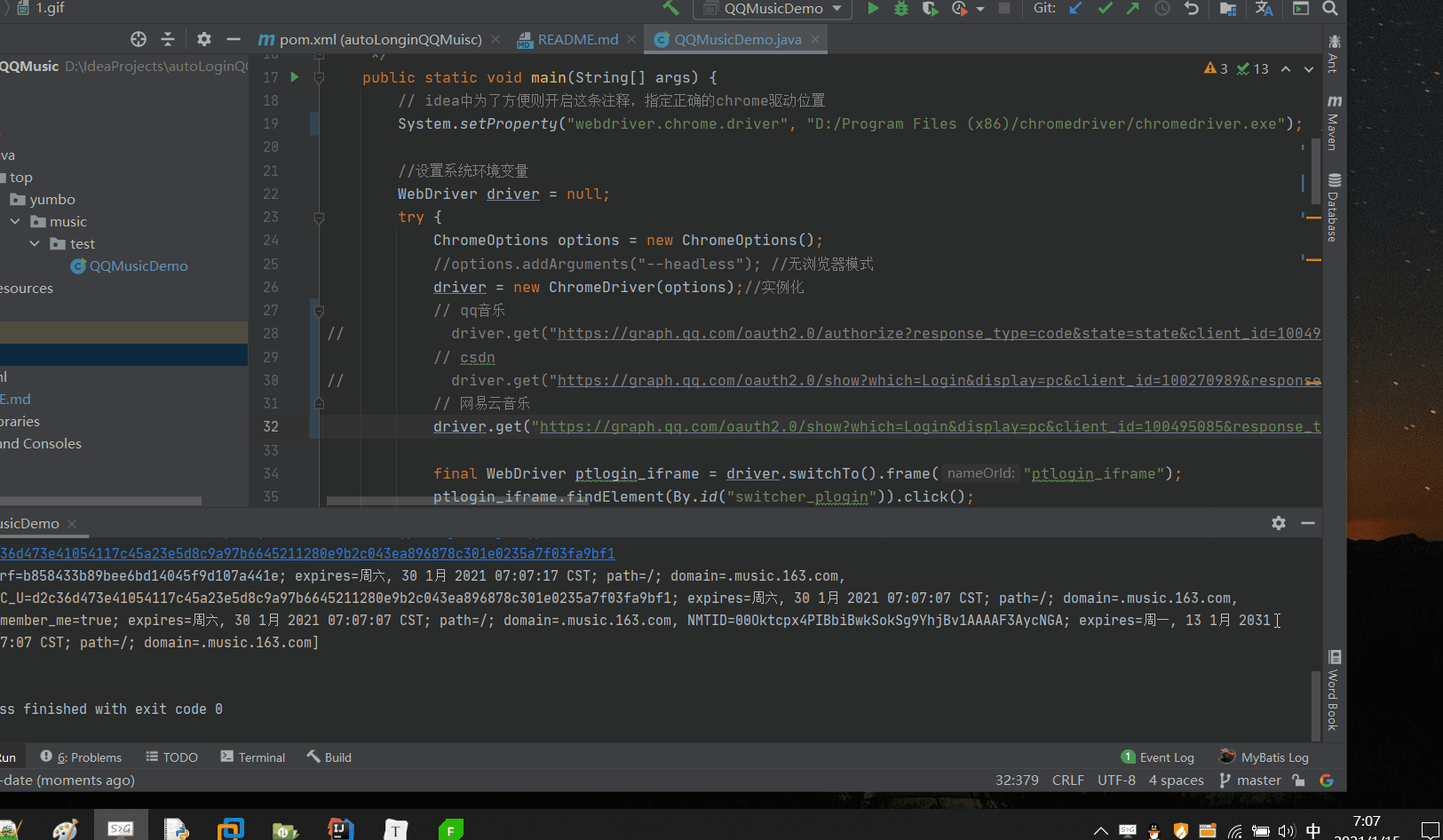This screenshot has height=840, width=1443.
Task: Click the warnings count indicator showing 3
Action: [x=1216, y=68]
